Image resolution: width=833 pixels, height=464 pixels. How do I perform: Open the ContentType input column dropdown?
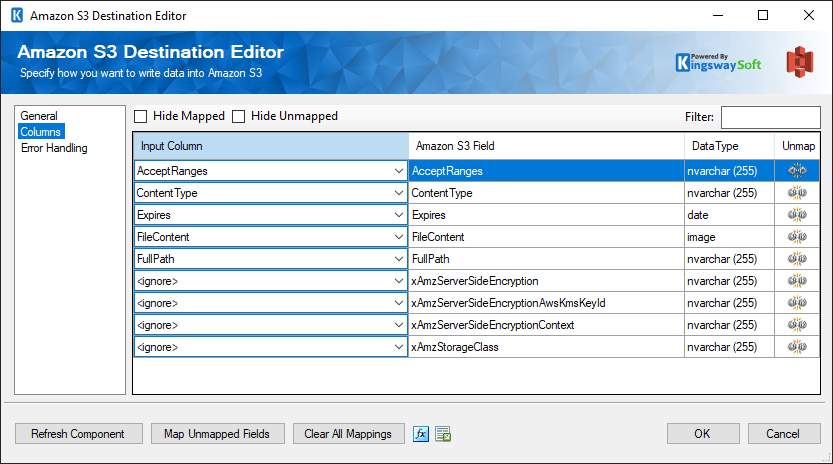tap(399, 193)
